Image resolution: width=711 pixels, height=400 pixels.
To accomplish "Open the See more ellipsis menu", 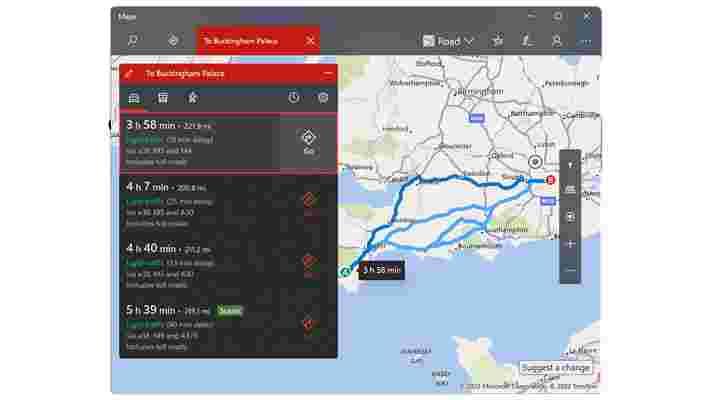I will point(586,41).
